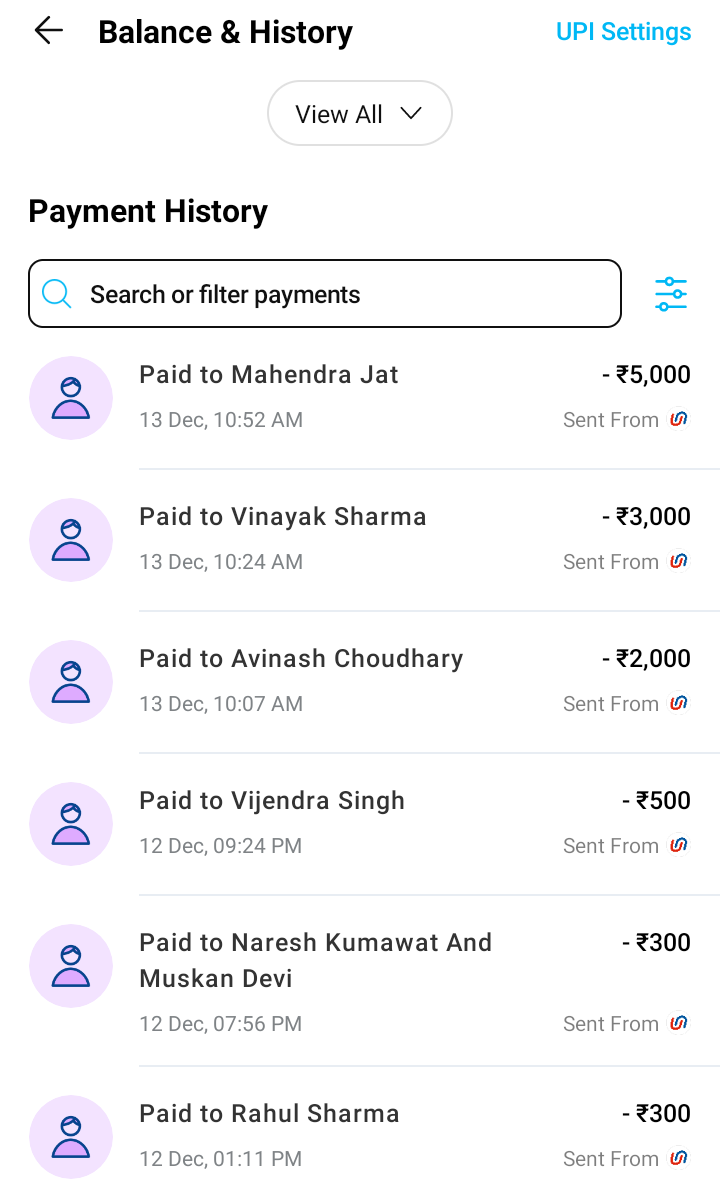This screenshot has height=1199, width=720.
Task: Tap Rahul Sharma's avatar icon
Action: [x=71, y=1136]
